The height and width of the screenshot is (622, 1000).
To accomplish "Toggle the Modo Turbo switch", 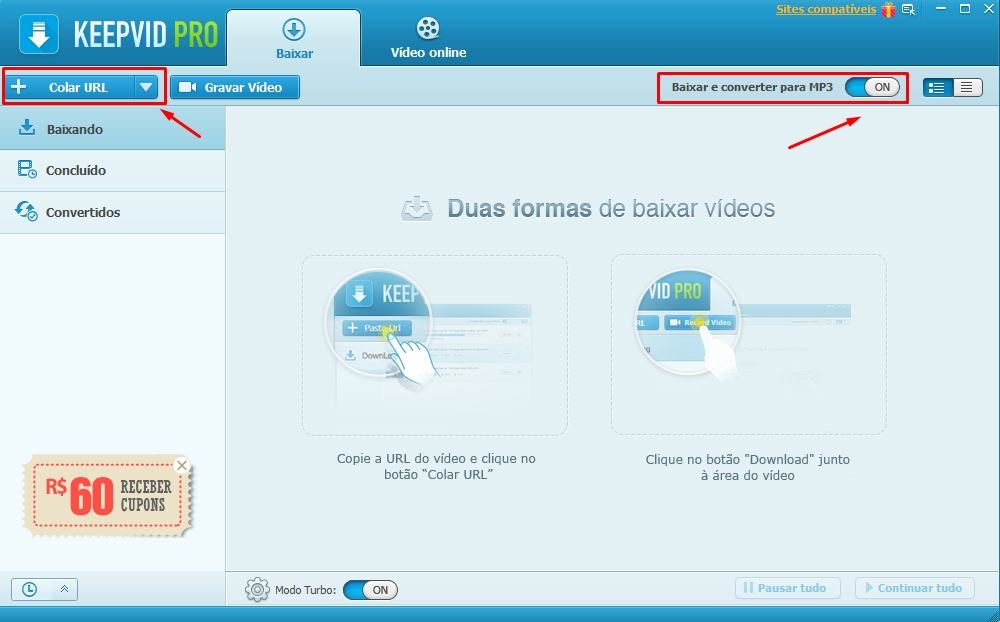I will coord(370,589).
